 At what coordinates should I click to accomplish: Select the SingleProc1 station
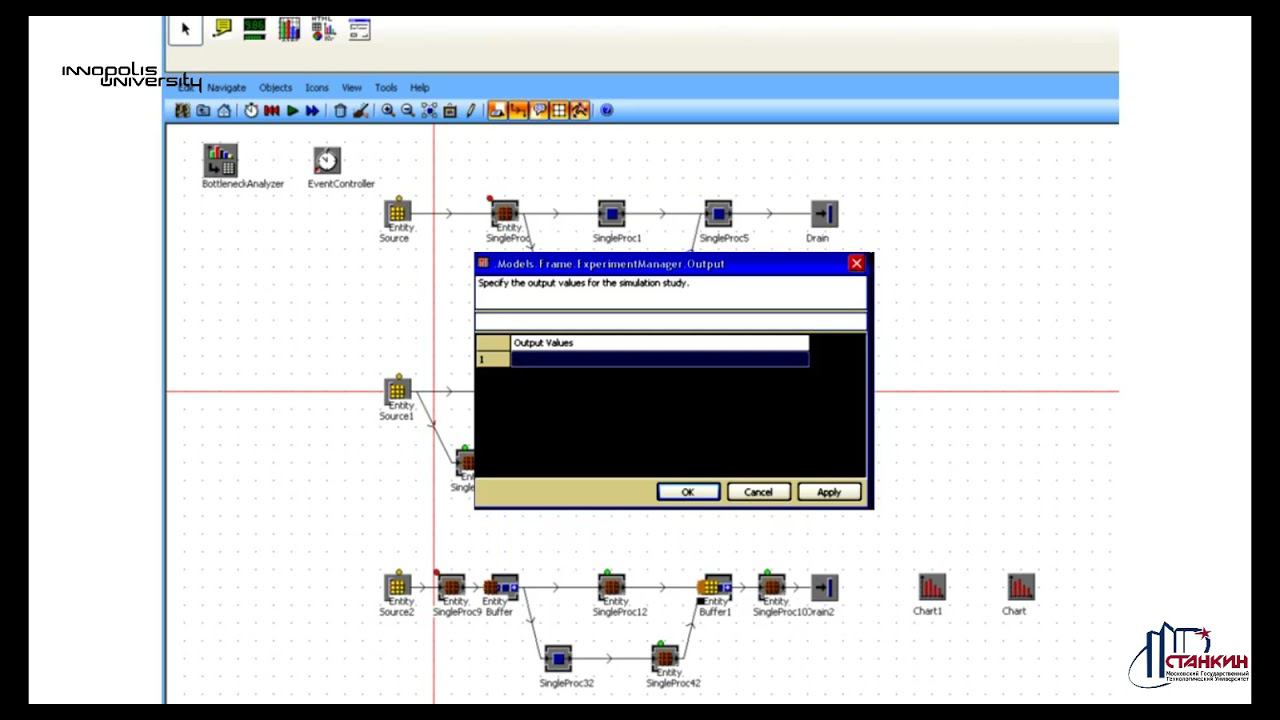pyautogui.click(x=612, y=213)
